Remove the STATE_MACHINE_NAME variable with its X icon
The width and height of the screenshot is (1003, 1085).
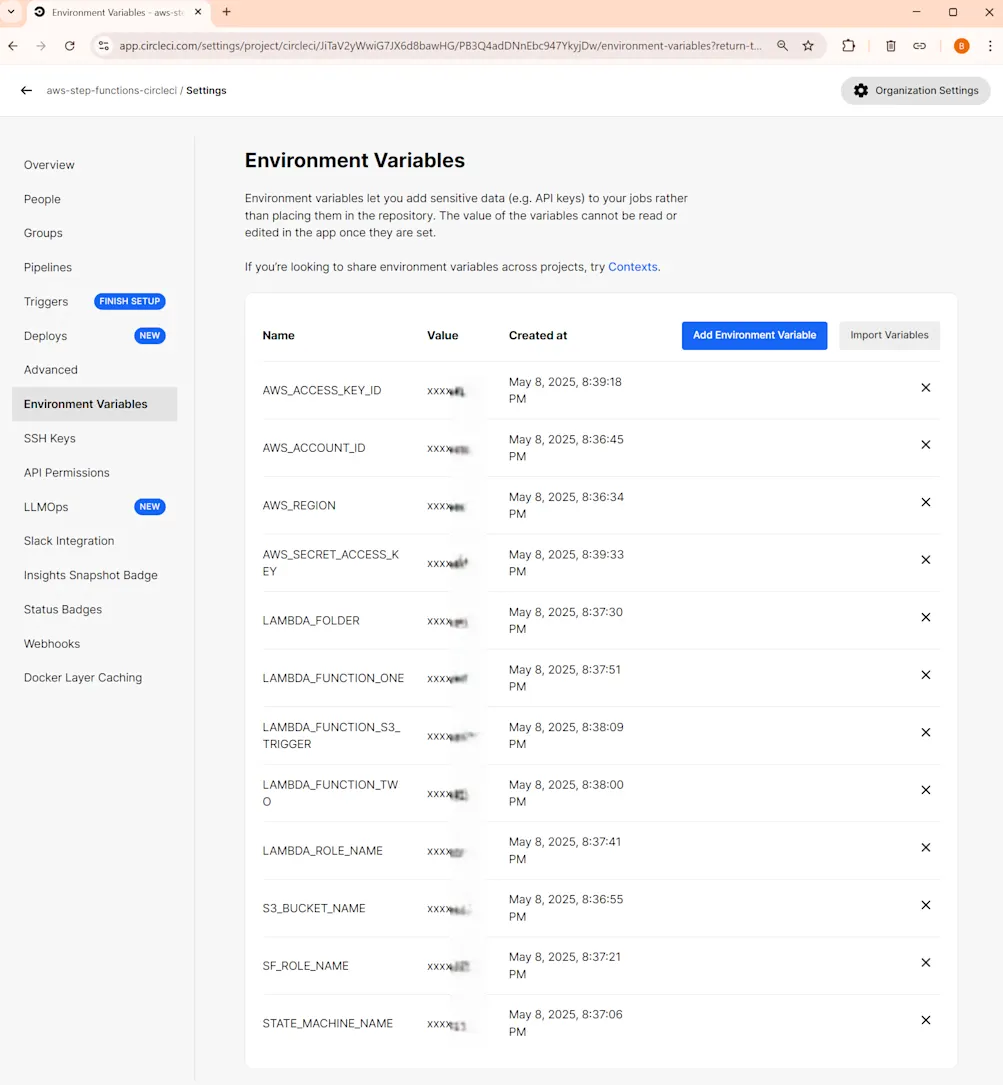point(925,1020)
